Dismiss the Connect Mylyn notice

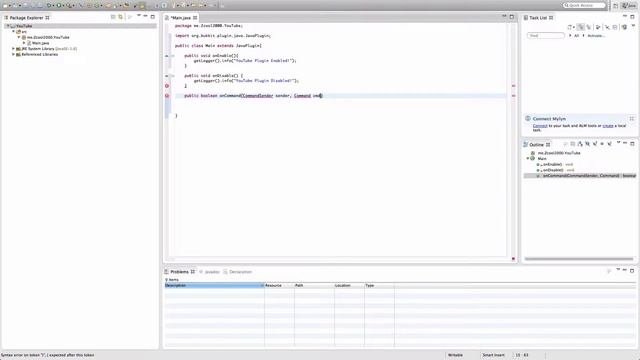(631, 118)
